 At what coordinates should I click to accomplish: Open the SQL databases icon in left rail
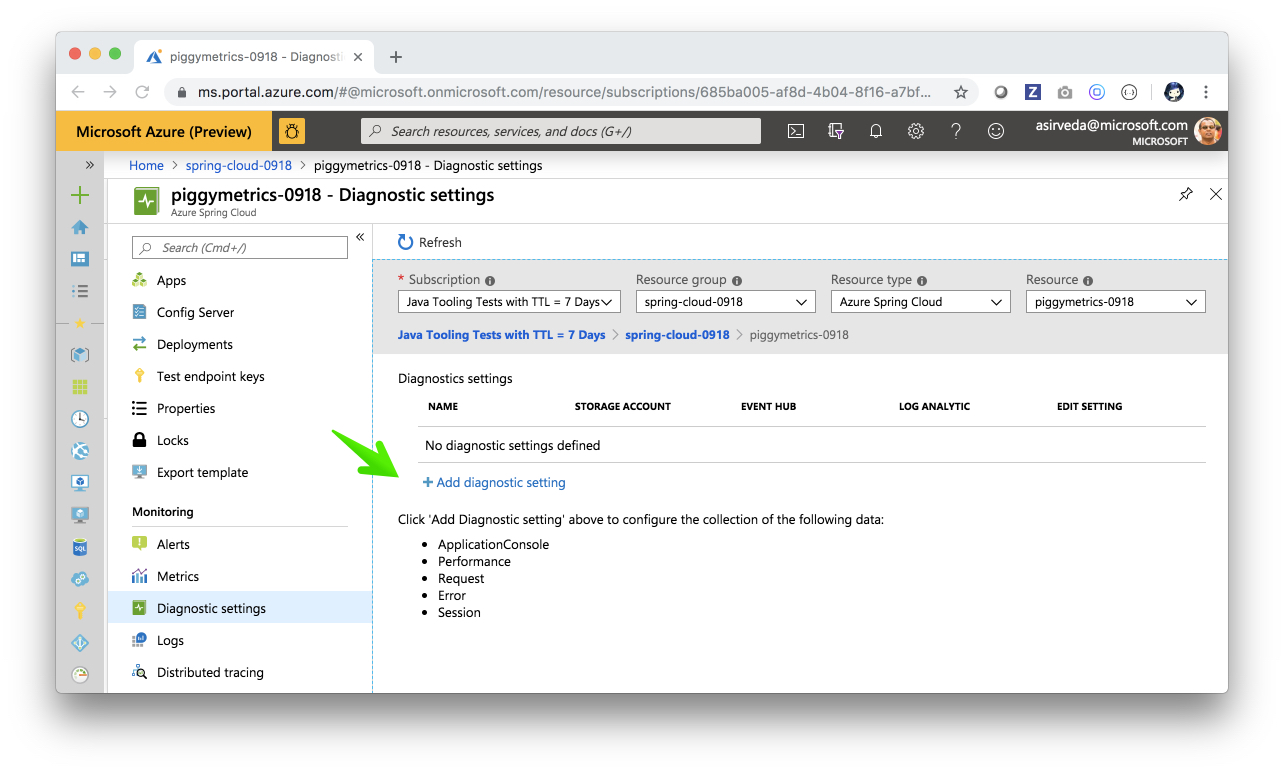(x=80, y=547)
